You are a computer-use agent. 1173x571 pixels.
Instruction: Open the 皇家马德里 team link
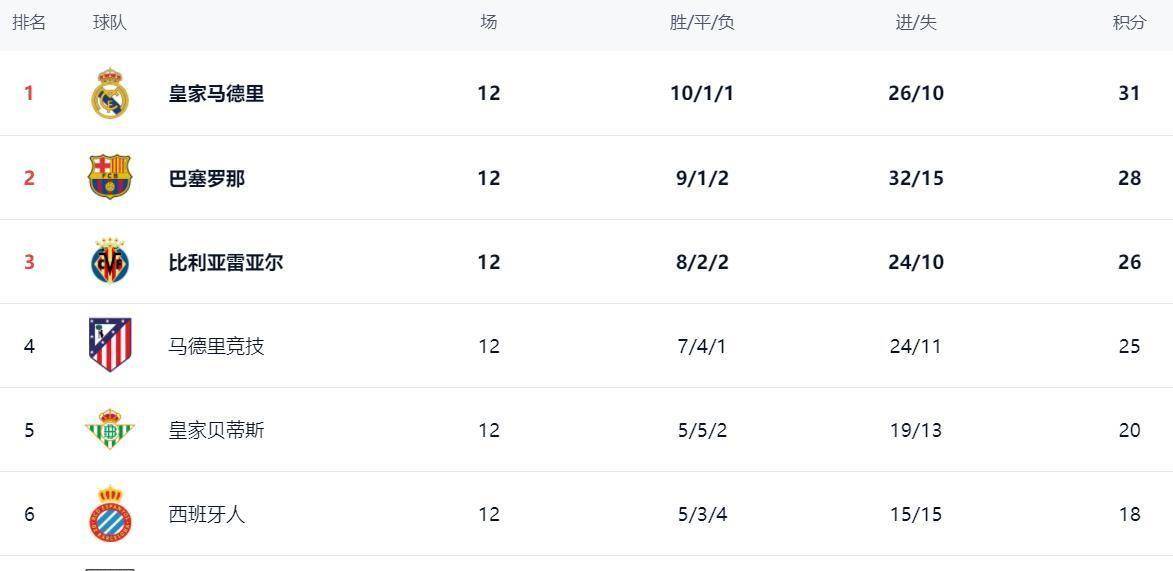point(216,94)
